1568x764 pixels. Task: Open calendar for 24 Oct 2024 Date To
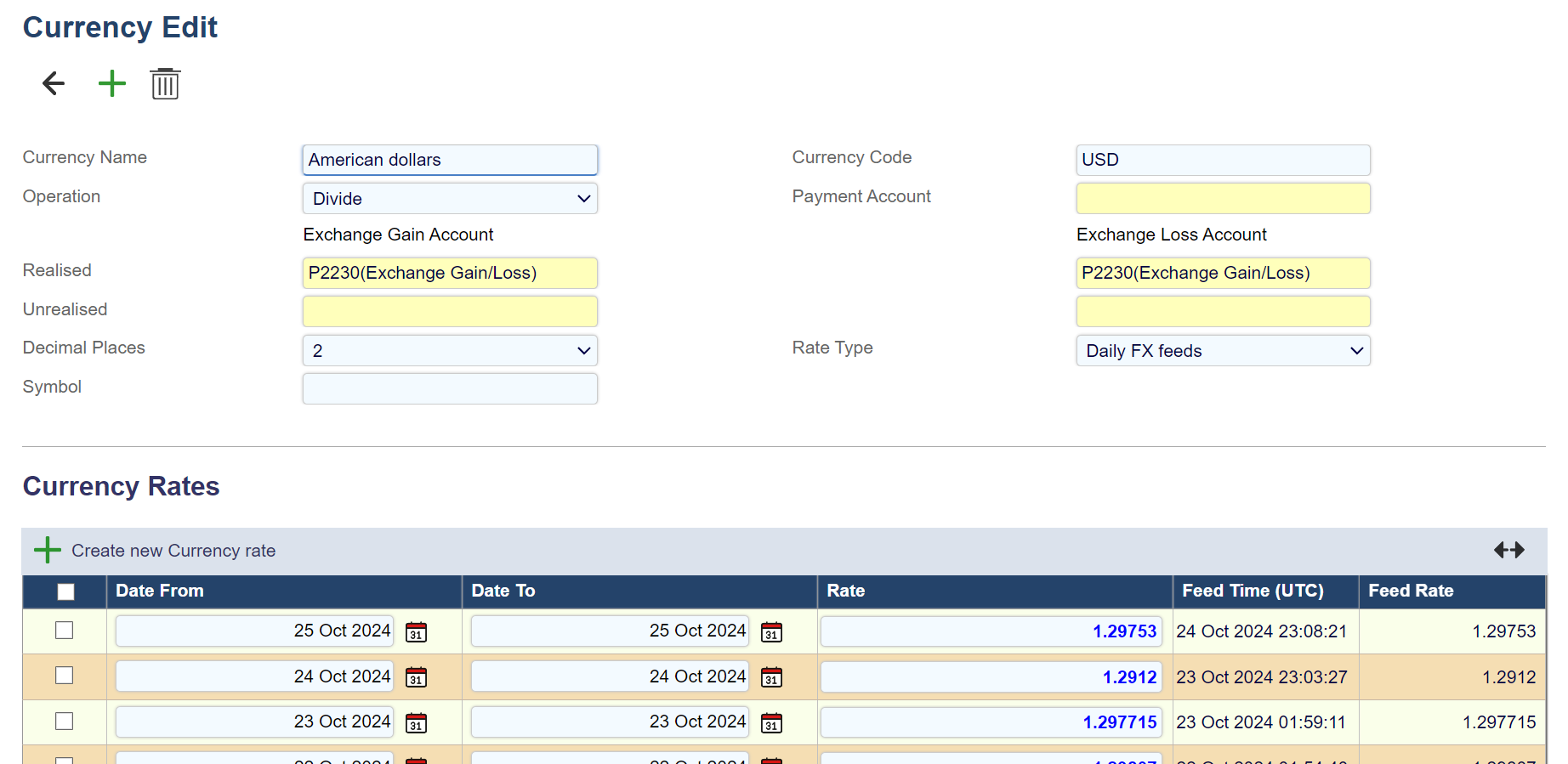771,678
